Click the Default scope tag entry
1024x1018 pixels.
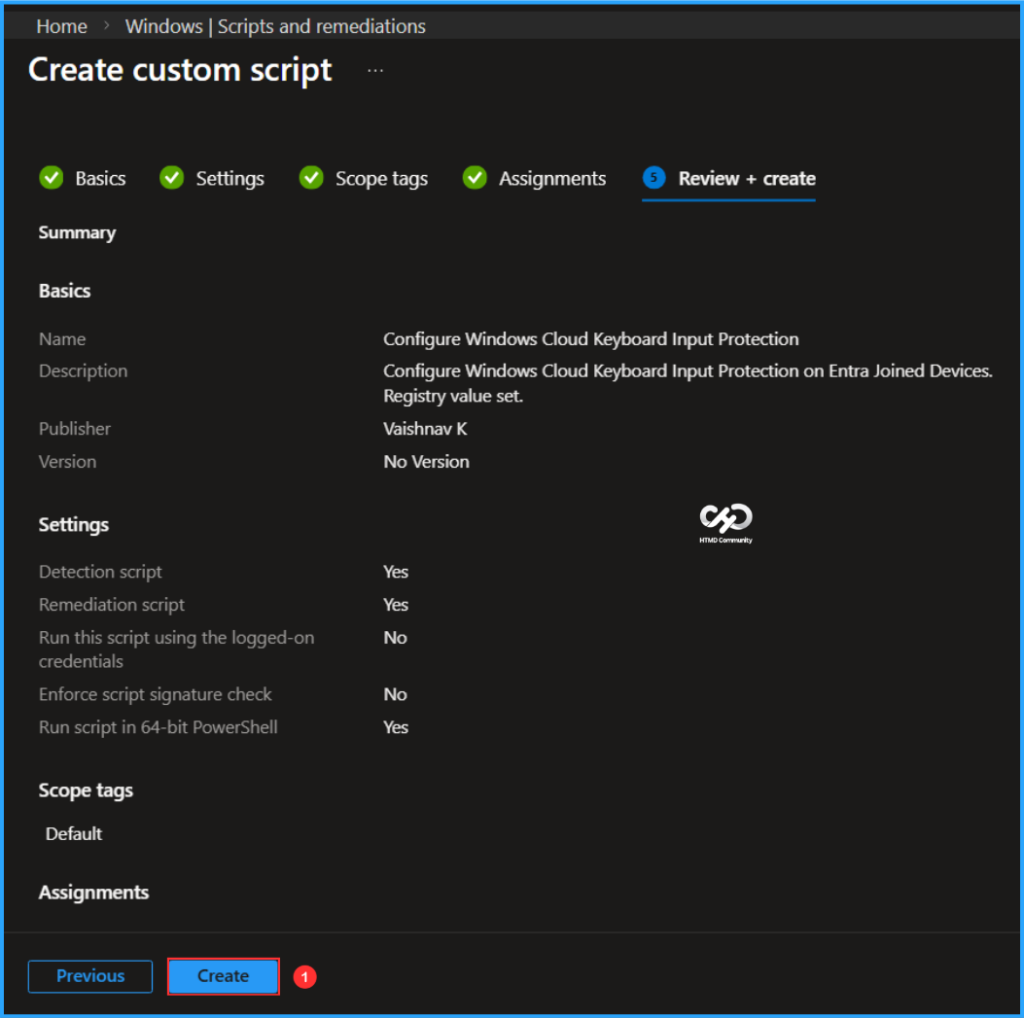point(73,833)
